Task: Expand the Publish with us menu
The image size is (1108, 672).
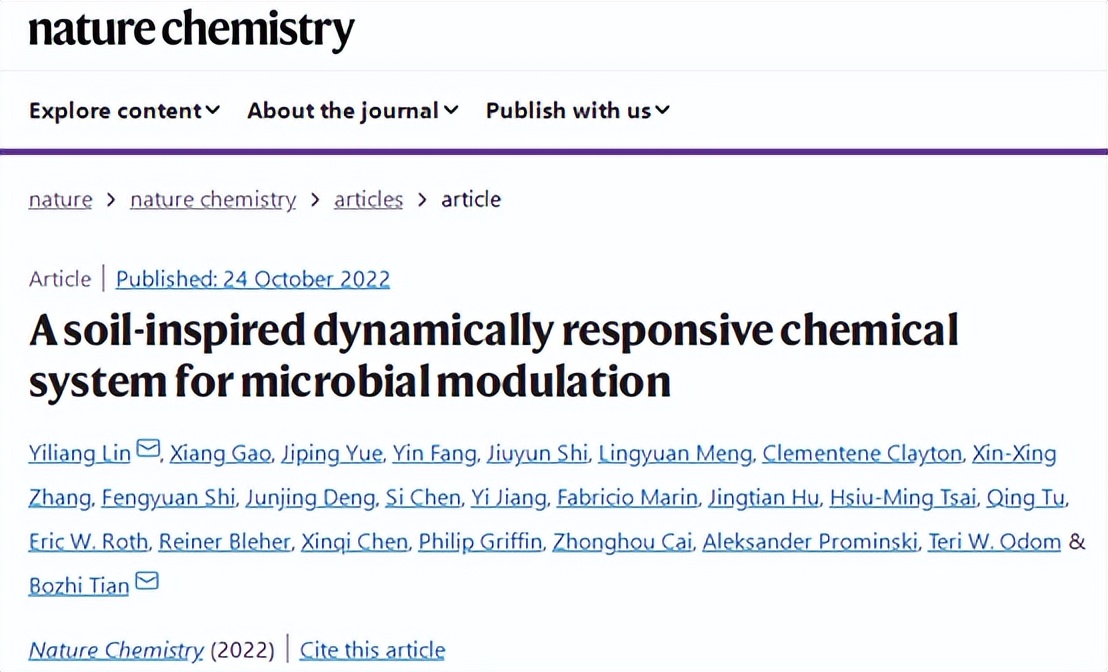Action: click(x=577, y=111)
